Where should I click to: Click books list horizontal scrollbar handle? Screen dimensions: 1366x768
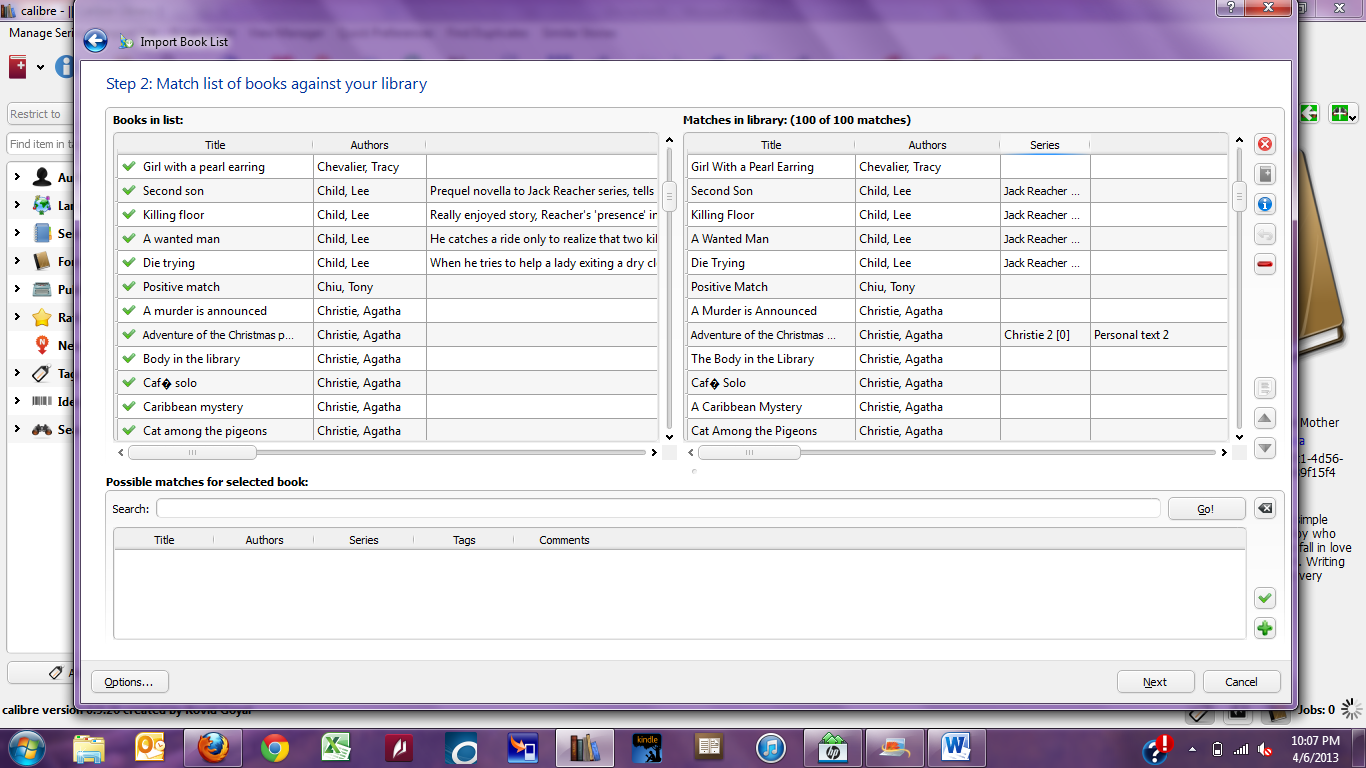tap(192, 452)
